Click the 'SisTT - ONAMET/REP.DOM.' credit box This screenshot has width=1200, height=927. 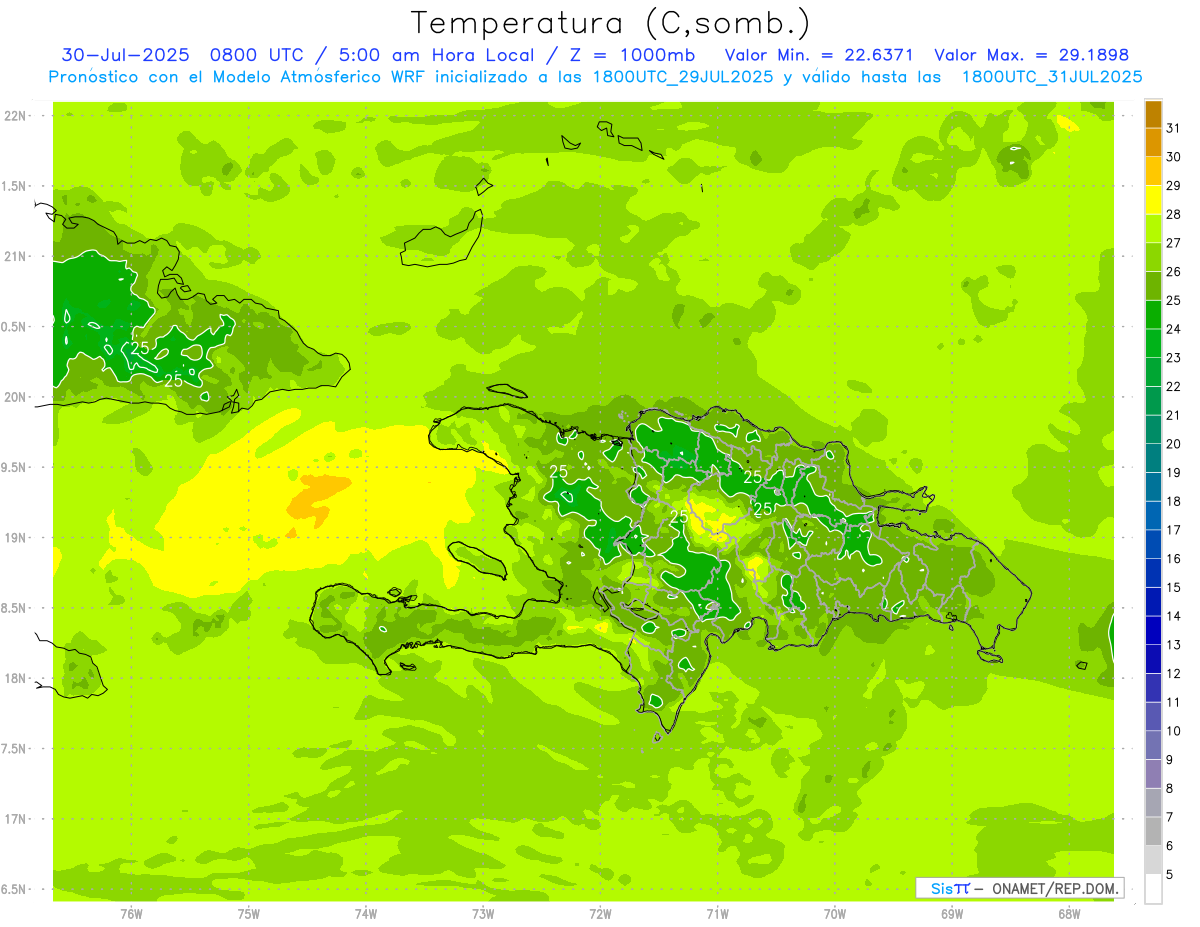[1020, 888]
